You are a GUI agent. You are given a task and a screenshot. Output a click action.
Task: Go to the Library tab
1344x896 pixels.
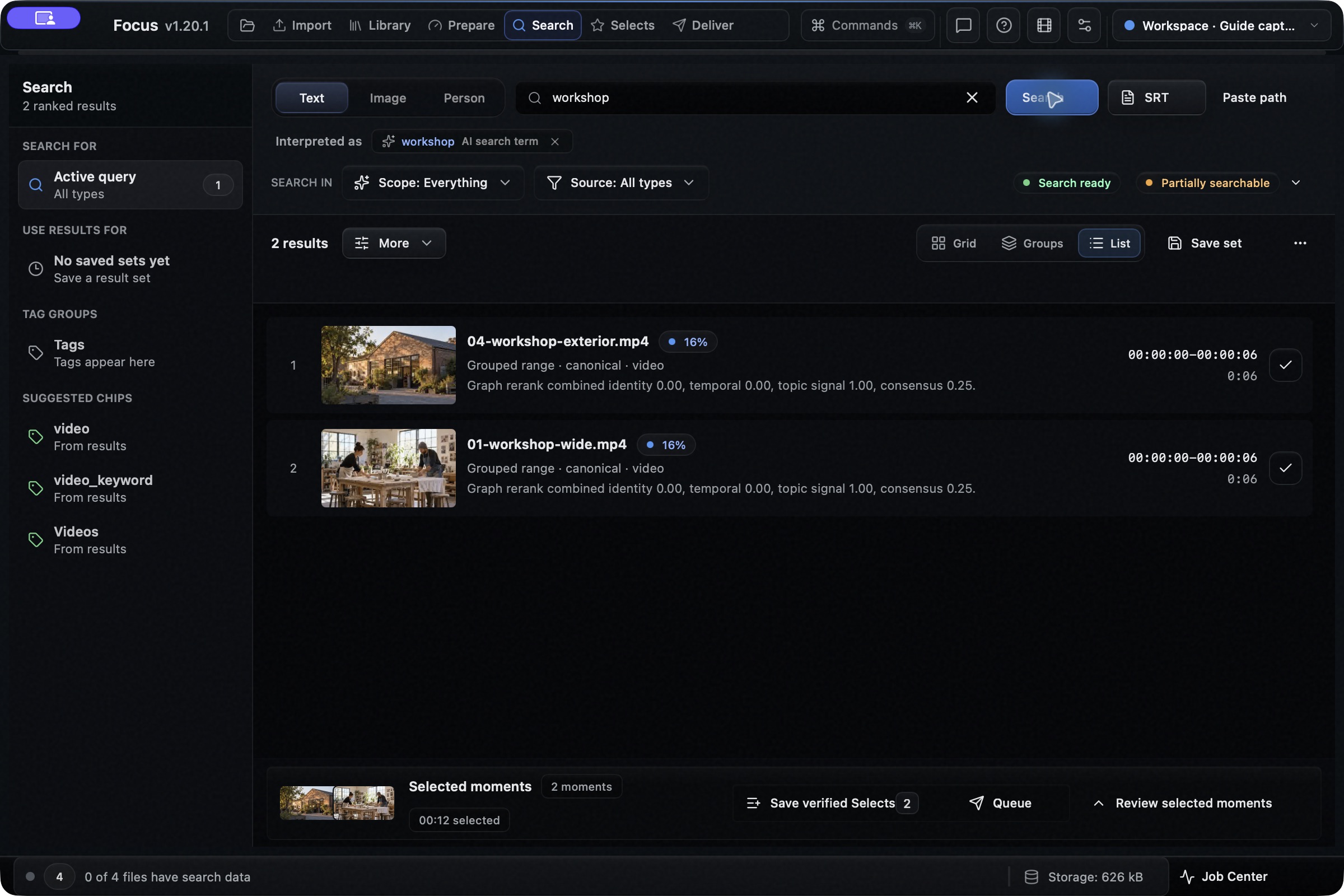tap(380, 25)
